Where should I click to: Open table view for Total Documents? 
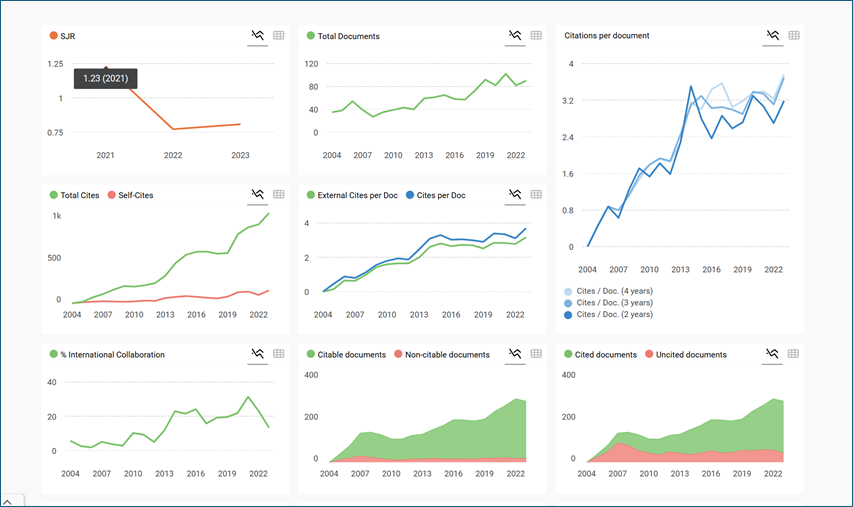pos(536,36)
